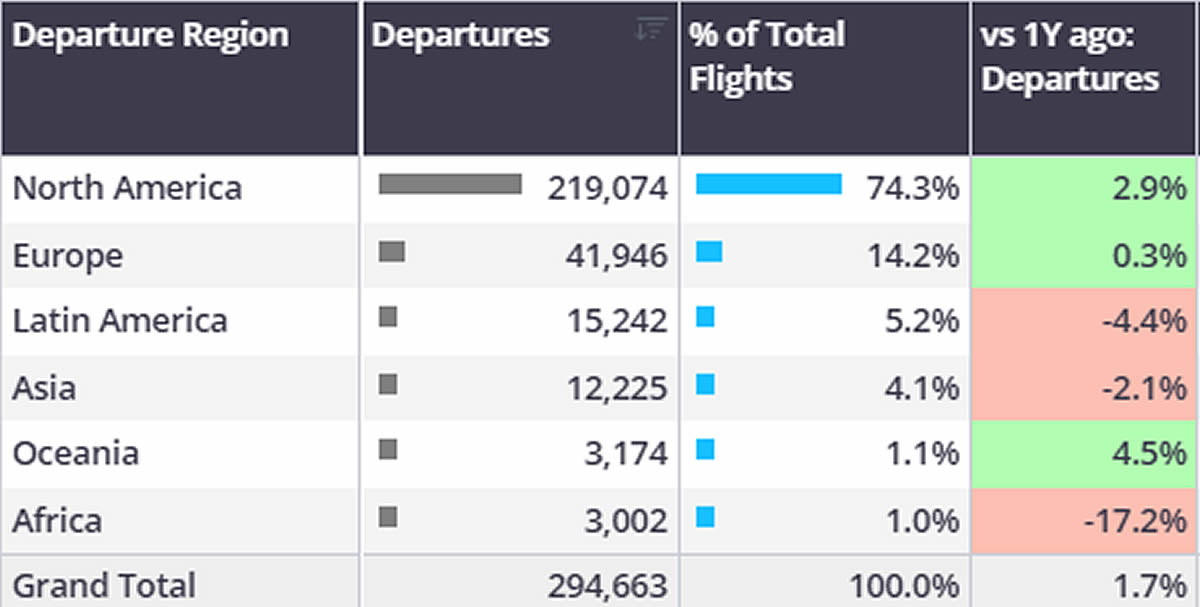This screenshot has height=607, width=1200.
Task: Click the Asia region row label
Action: click(44, 387)
